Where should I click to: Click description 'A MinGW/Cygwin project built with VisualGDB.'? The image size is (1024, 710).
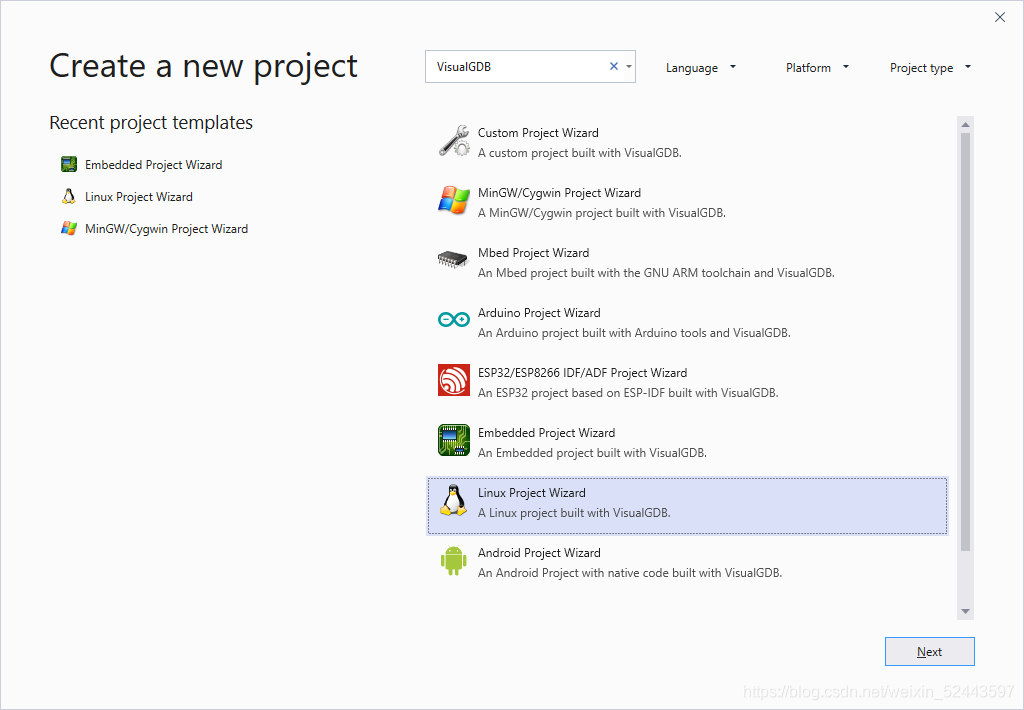click(602, 213)
